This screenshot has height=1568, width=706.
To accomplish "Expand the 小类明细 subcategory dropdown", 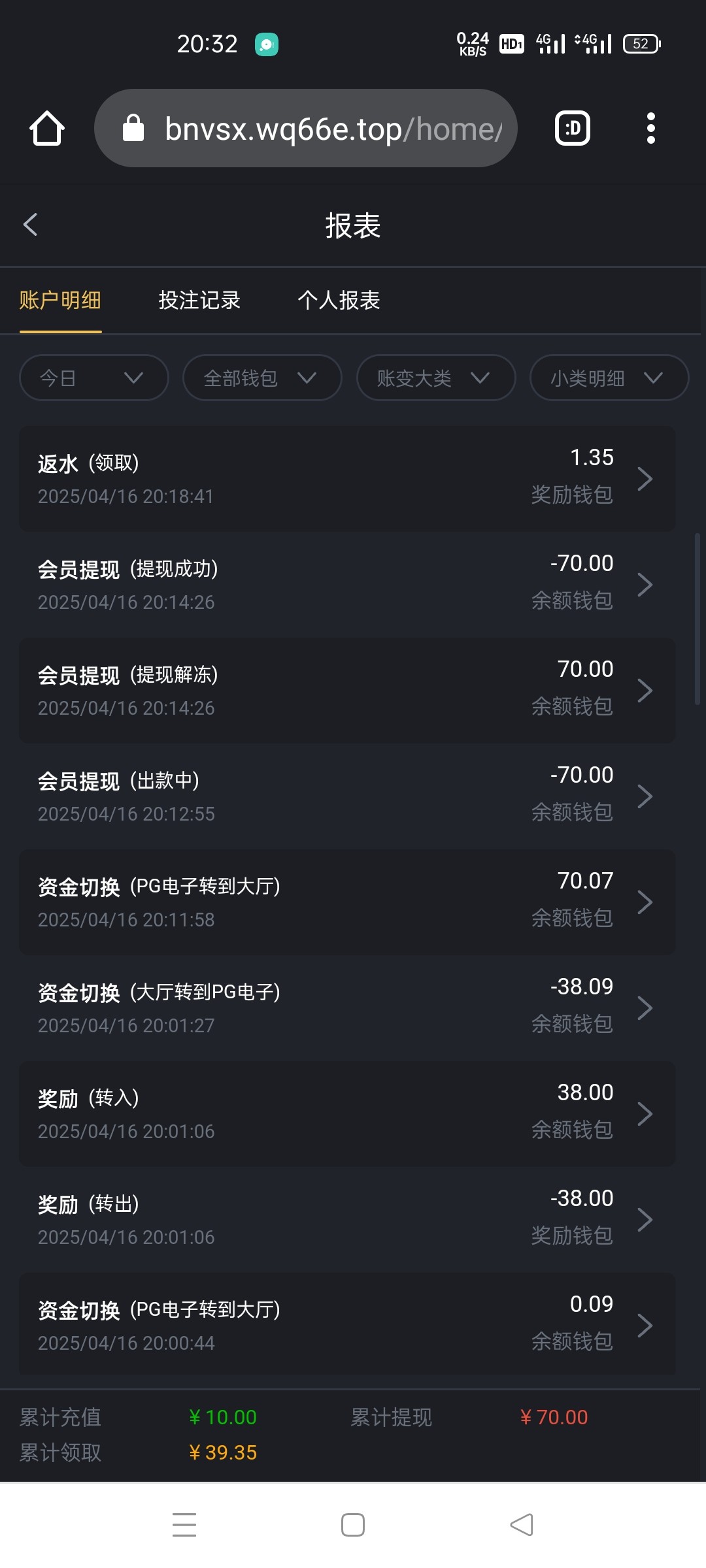I will tap(609, 378).
